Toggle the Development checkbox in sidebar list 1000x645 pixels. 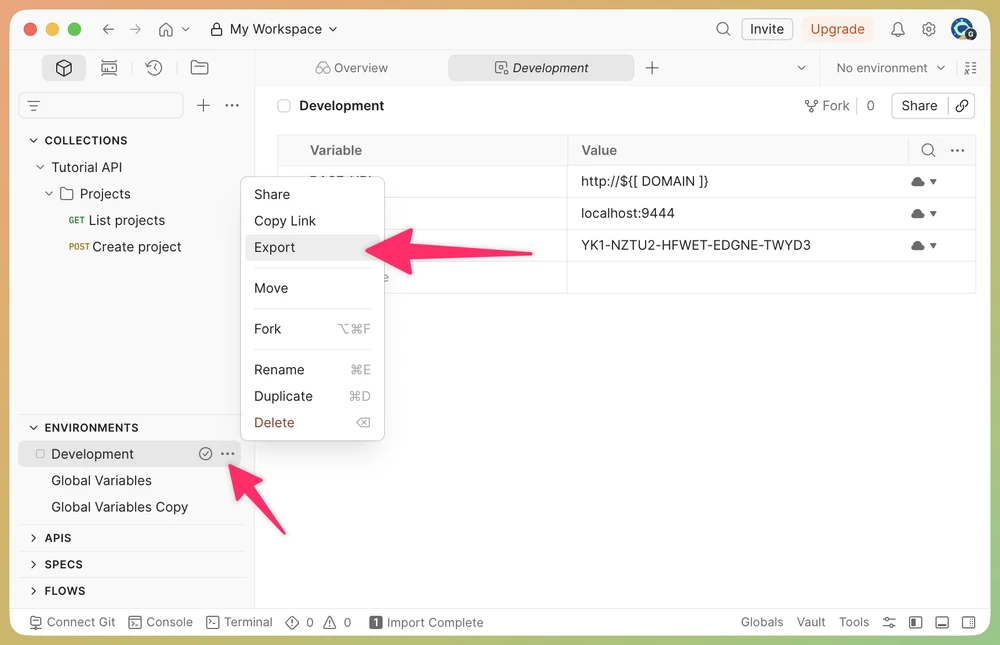point(40,454)
